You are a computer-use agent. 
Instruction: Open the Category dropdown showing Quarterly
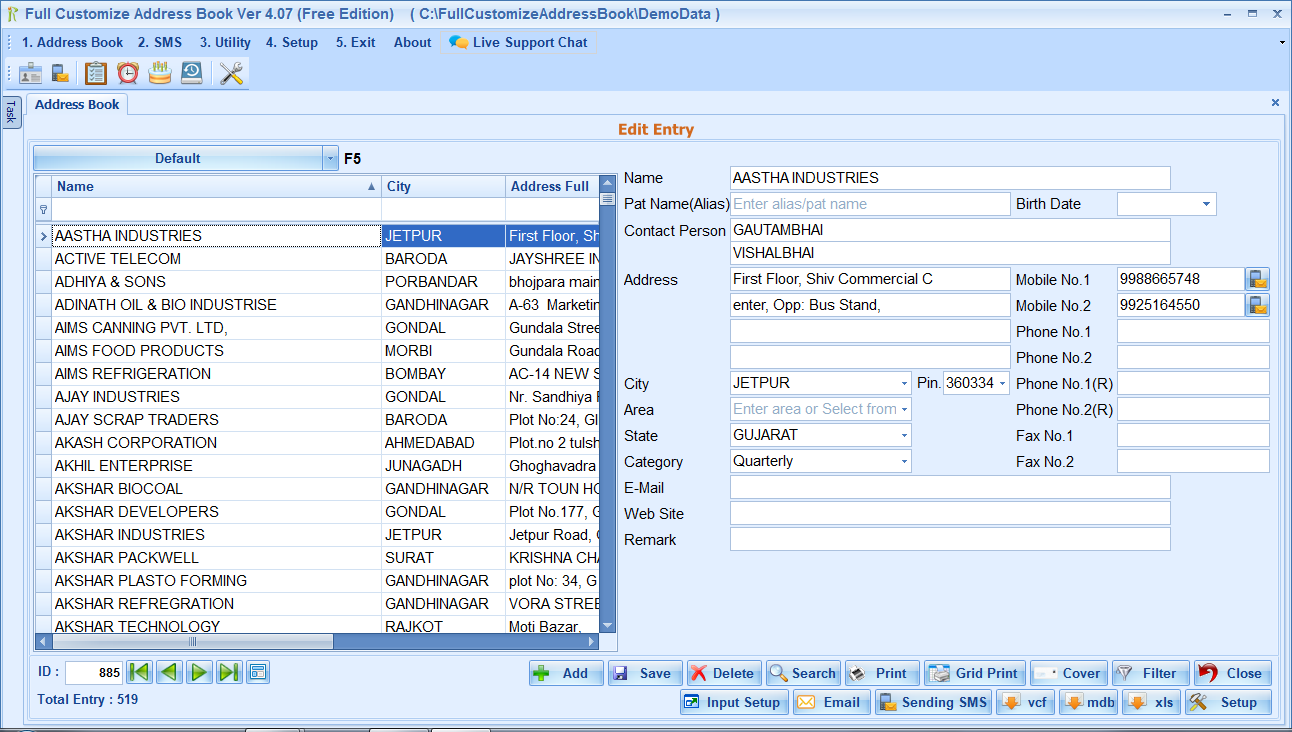902,461
